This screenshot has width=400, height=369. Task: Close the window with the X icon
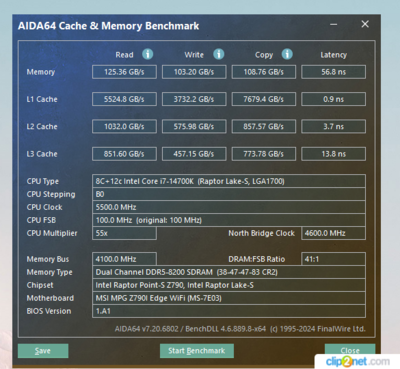pos(365,24)
